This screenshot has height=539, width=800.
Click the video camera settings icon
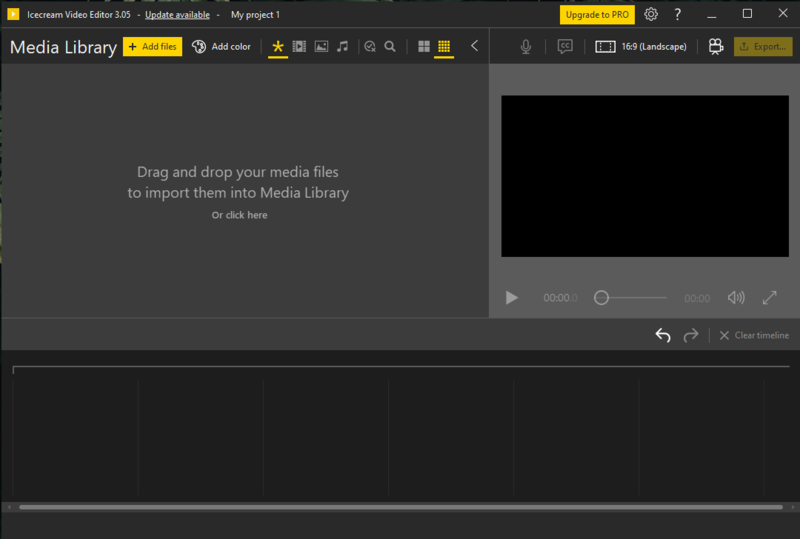coord(716,46)
